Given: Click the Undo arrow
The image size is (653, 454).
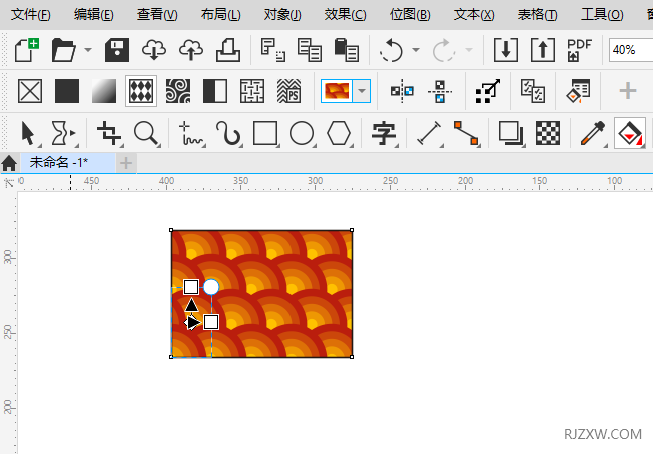Looking at the screenshot, I should click(x=391, y=50).
